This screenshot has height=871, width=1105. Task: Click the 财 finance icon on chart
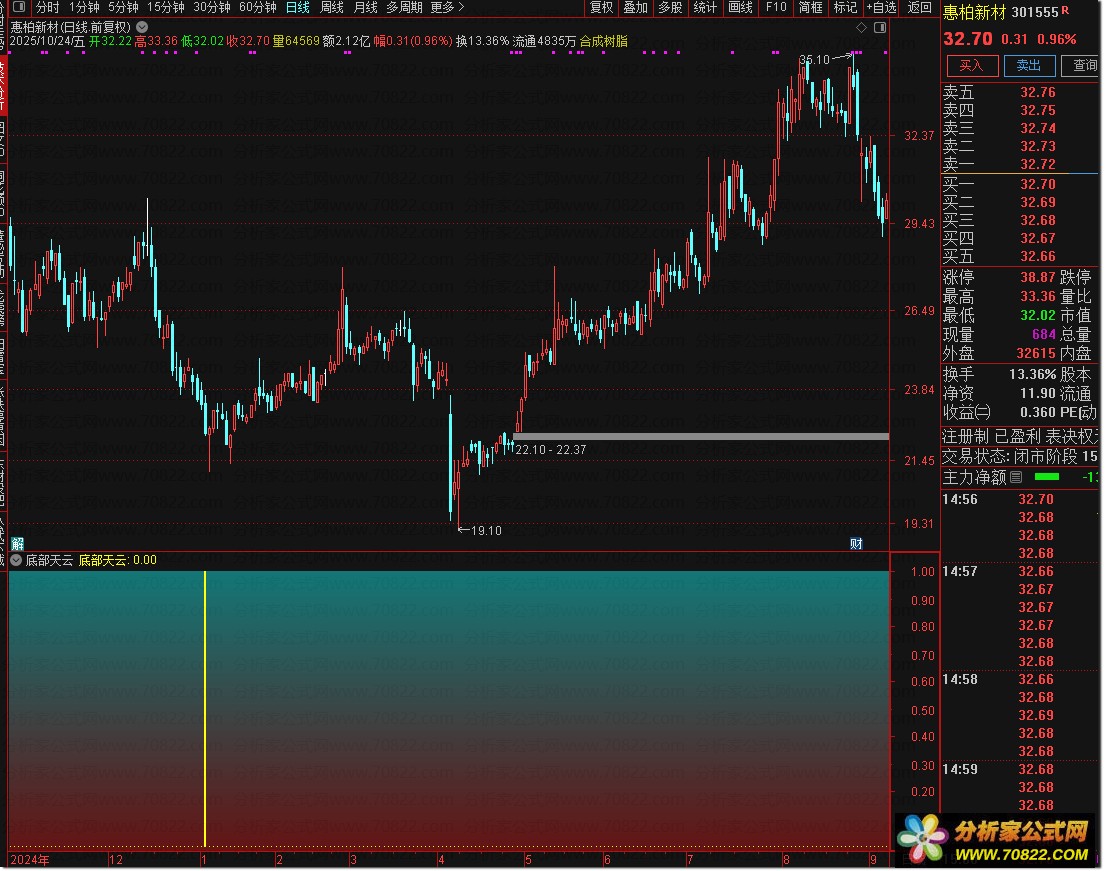tap(856, 543)
